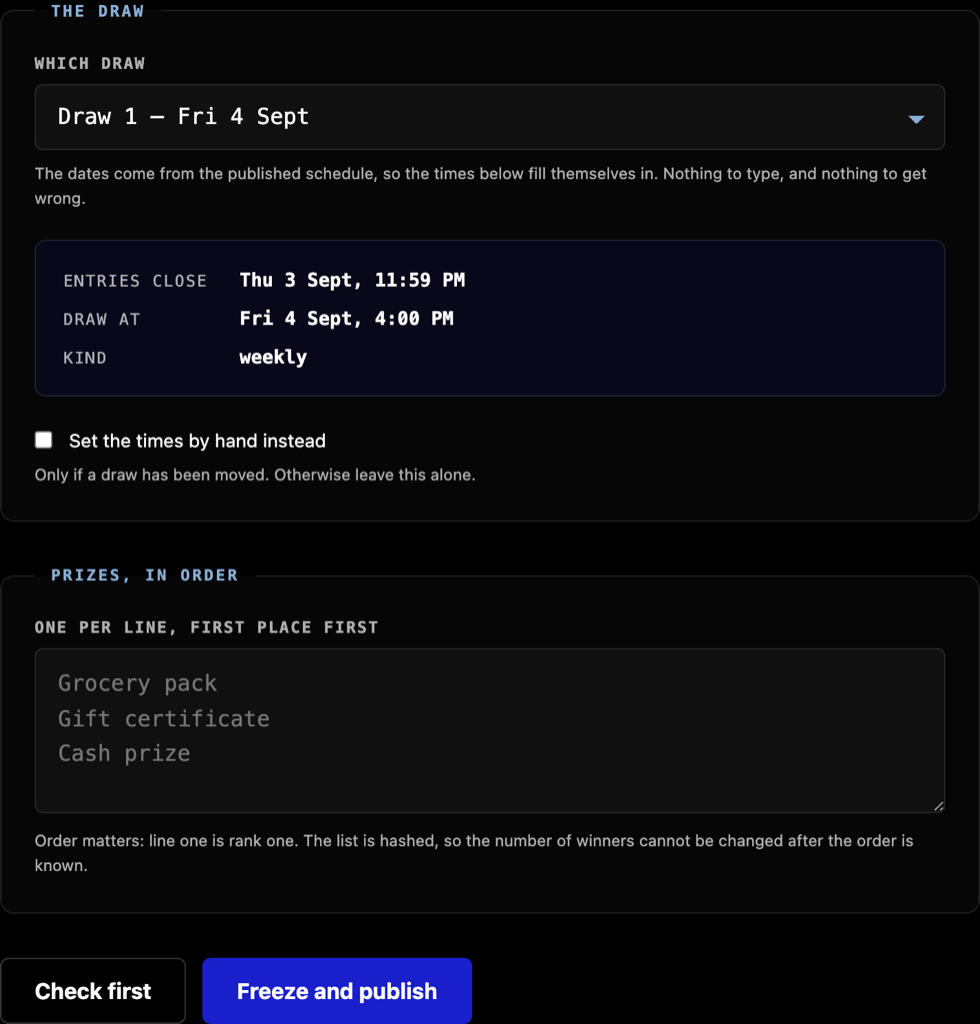
Task: Click the Check first button
Action: 93,991
